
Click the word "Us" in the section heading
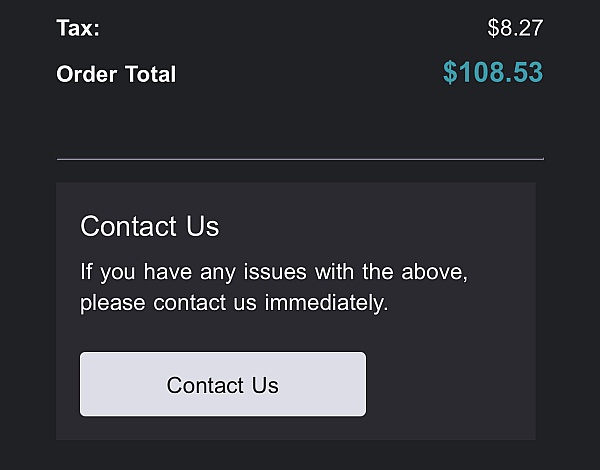coord(200,226)
